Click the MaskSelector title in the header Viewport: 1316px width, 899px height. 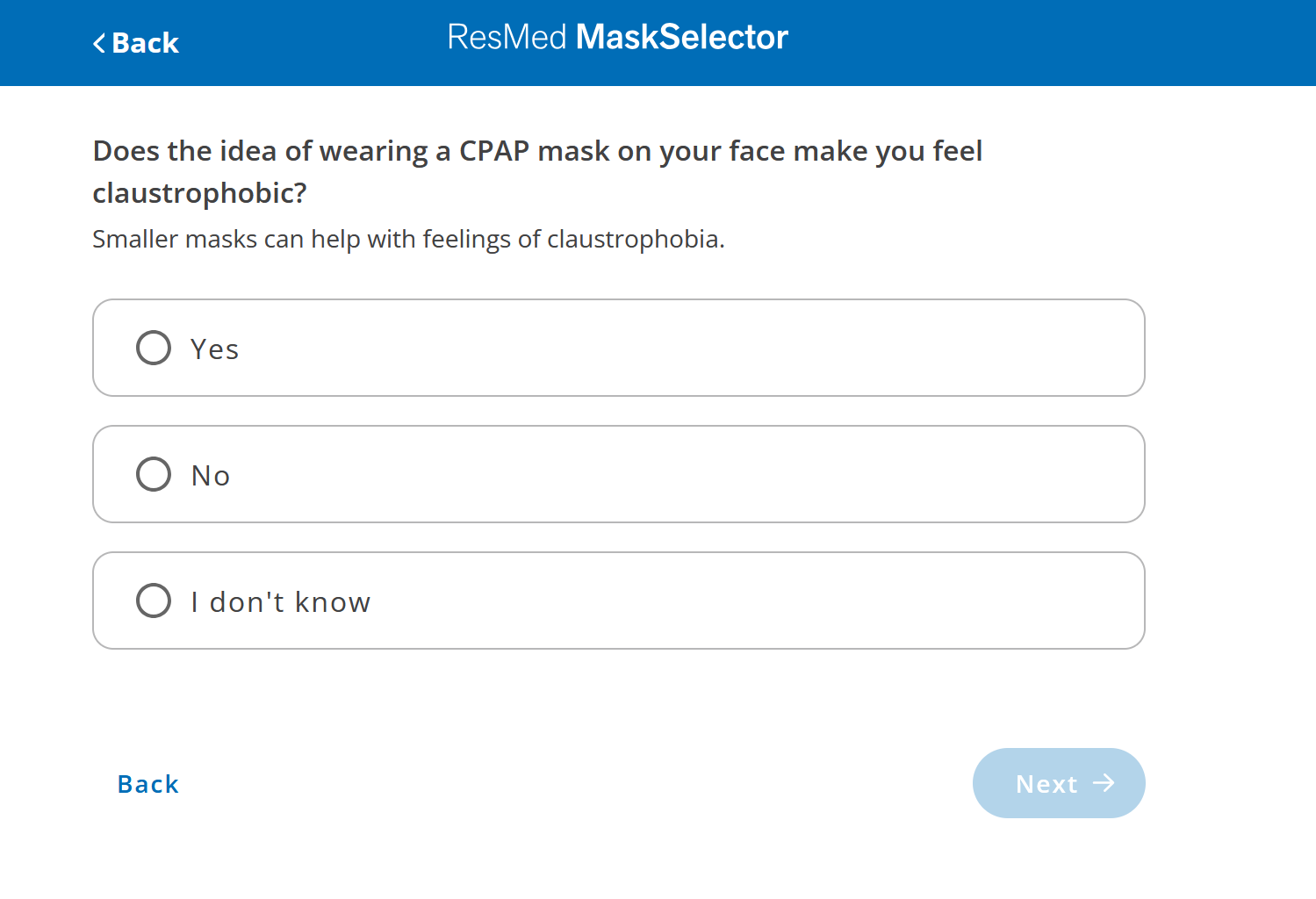682,37
